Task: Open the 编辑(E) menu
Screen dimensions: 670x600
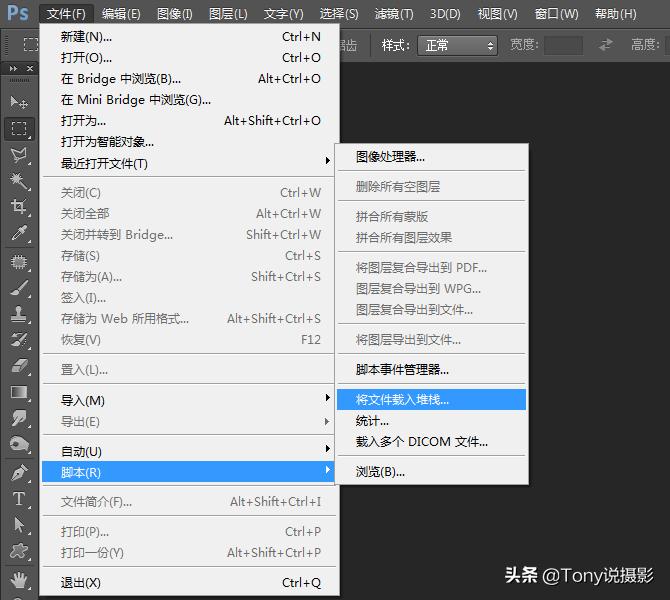Action: [x=121, y=14]
